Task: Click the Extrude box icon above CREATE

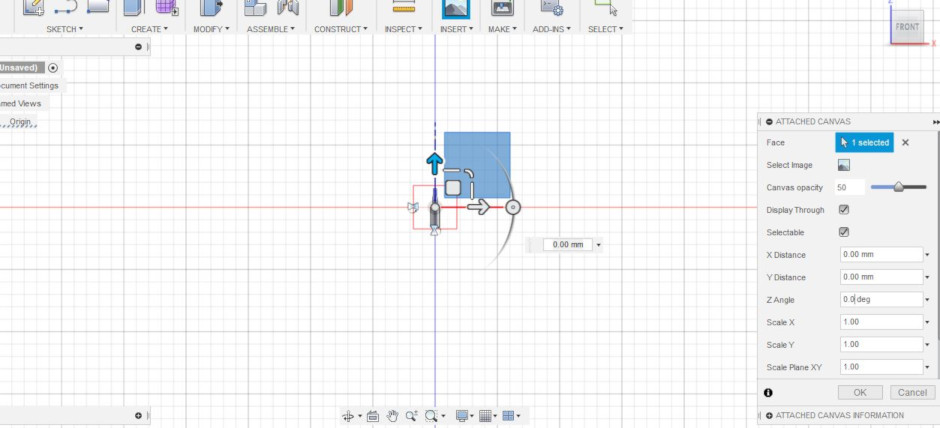Action: click(134, 8)
